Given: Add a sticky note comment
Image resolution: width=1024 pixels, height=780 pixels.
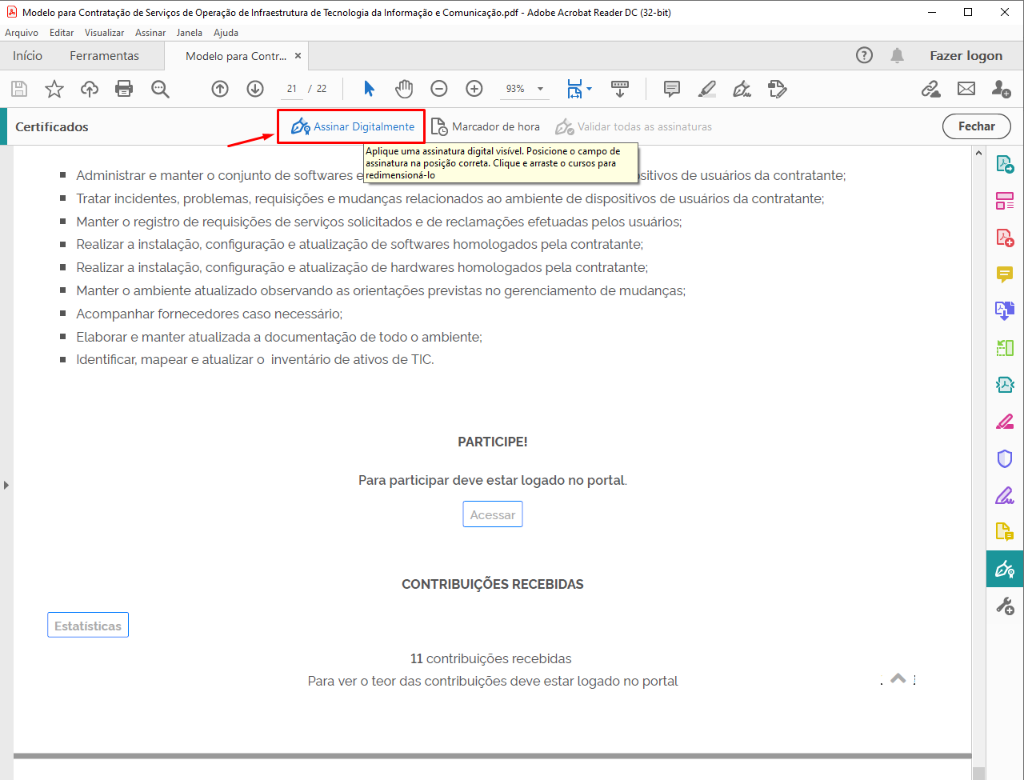Looking at the screenshot, I should (672, 89).
